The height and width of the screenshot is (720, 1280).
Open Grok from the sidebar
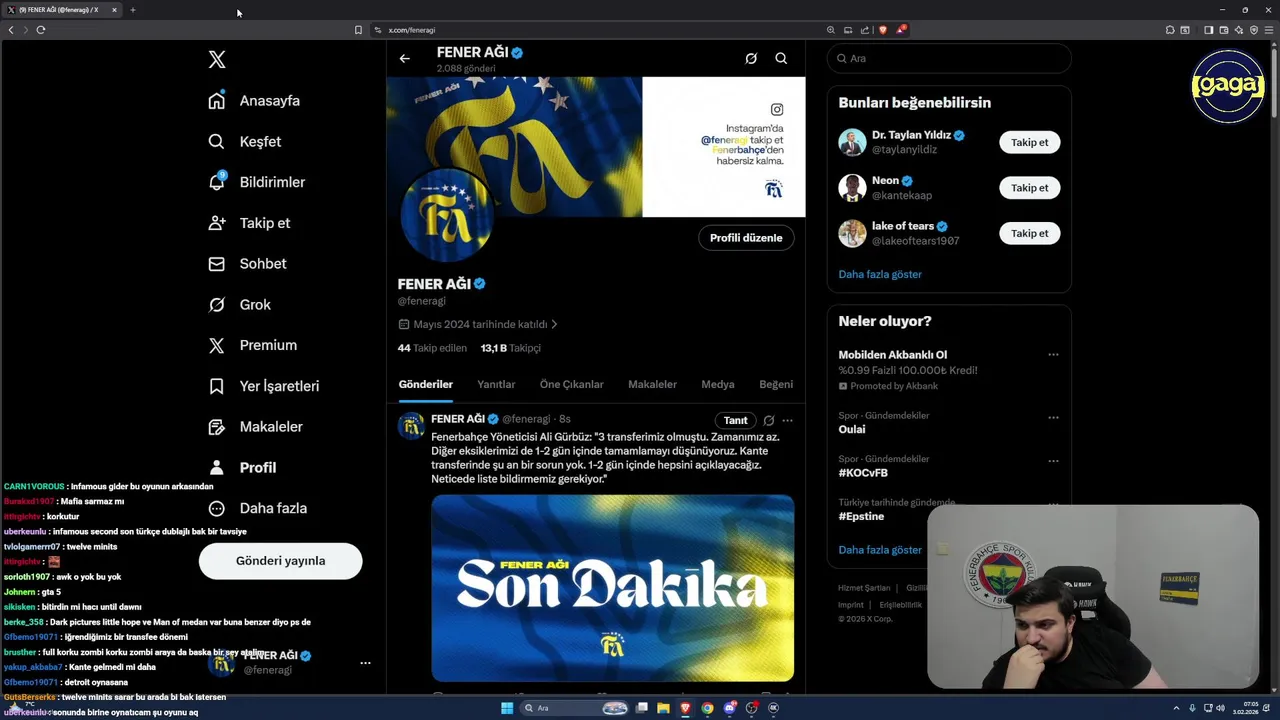[x=239, y=305]
